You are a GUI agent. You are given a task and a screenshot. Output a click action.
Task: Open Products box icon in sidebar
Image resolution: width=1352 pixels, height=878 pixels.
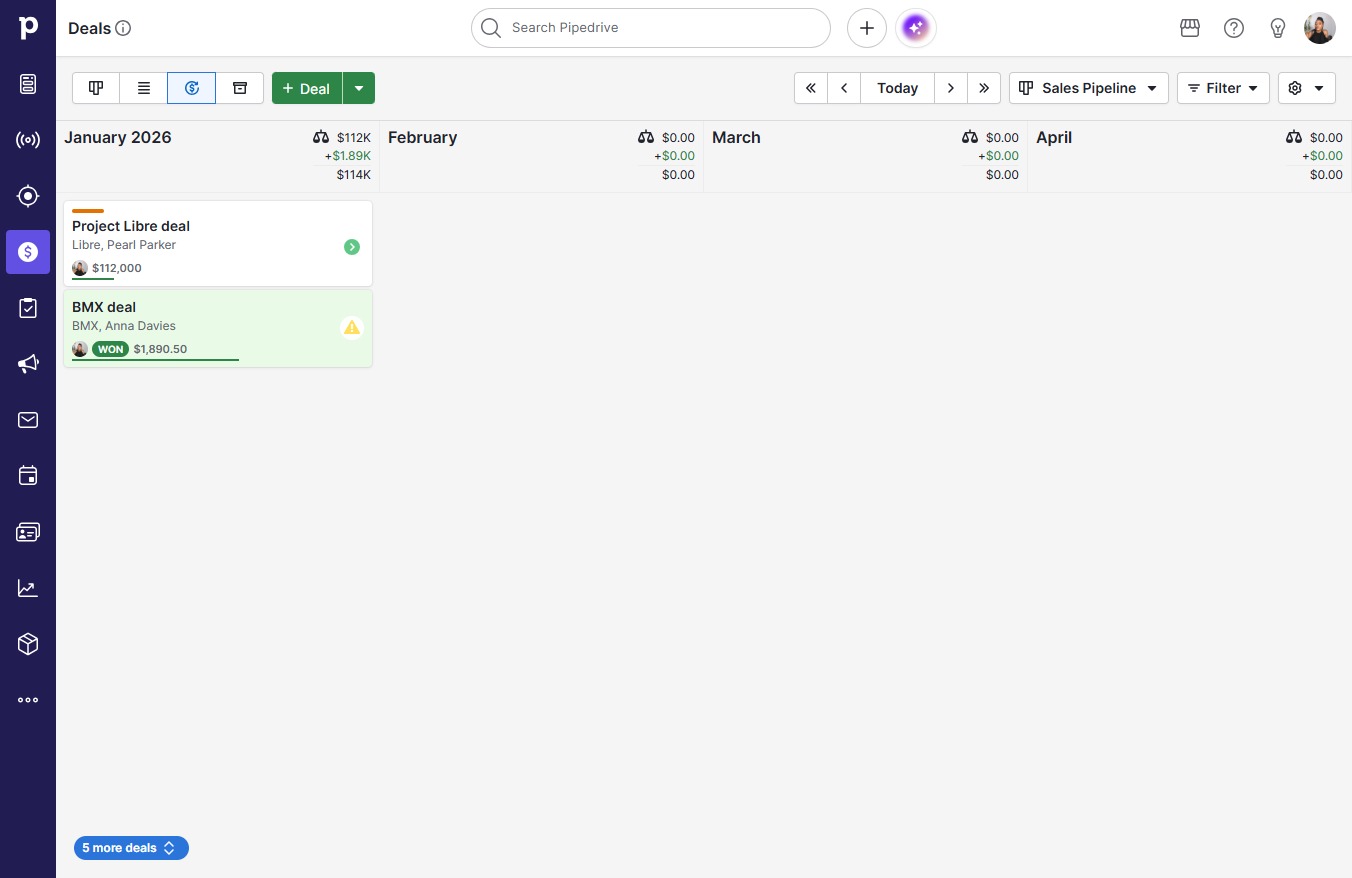[x=28, y=644]
